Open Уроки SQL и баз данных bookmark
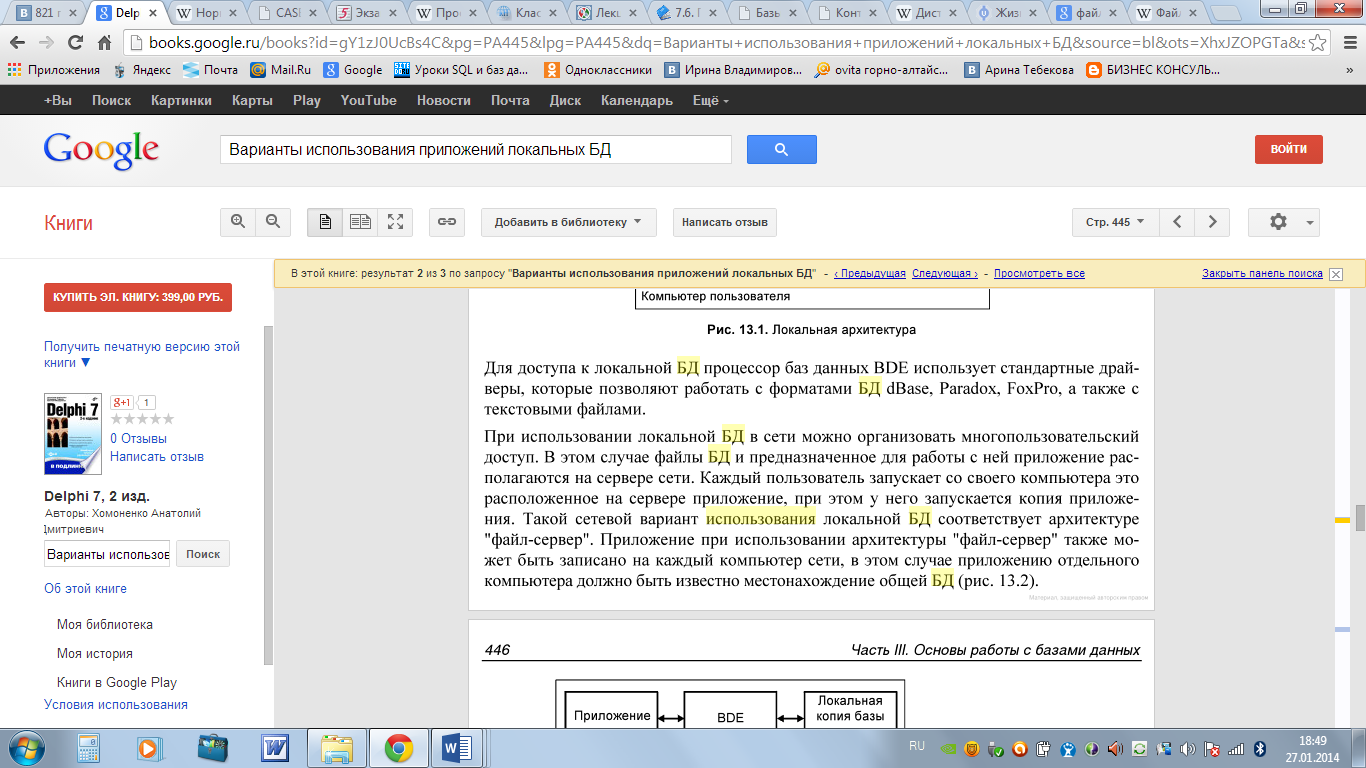Image resolution: width=1366 pixels, height=768 pixels. pyautogui.click(x=461, y=70)
